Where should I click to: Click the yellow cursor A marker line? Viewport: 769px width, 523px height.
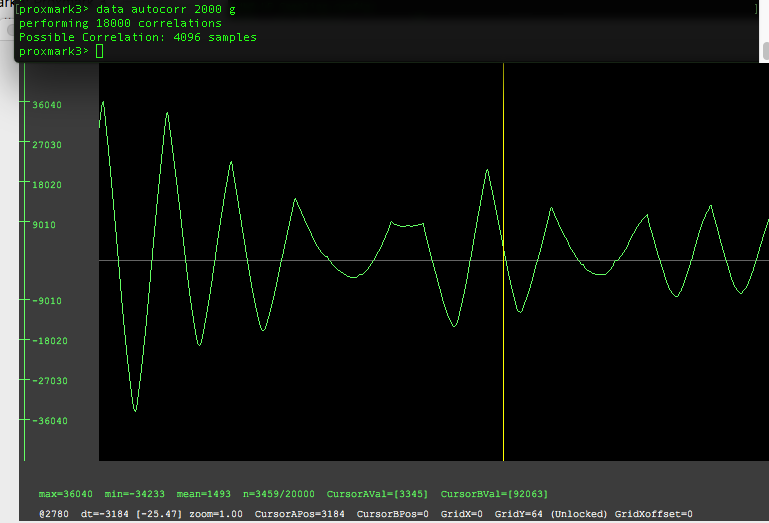[503, 262]
